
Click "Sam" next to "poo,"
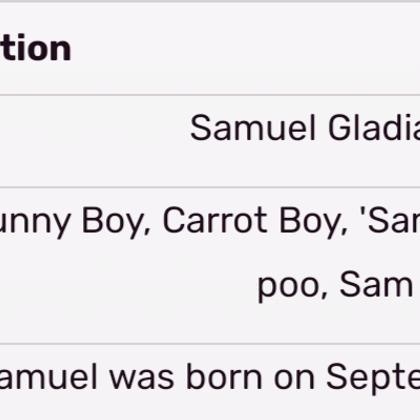[376, 284]
